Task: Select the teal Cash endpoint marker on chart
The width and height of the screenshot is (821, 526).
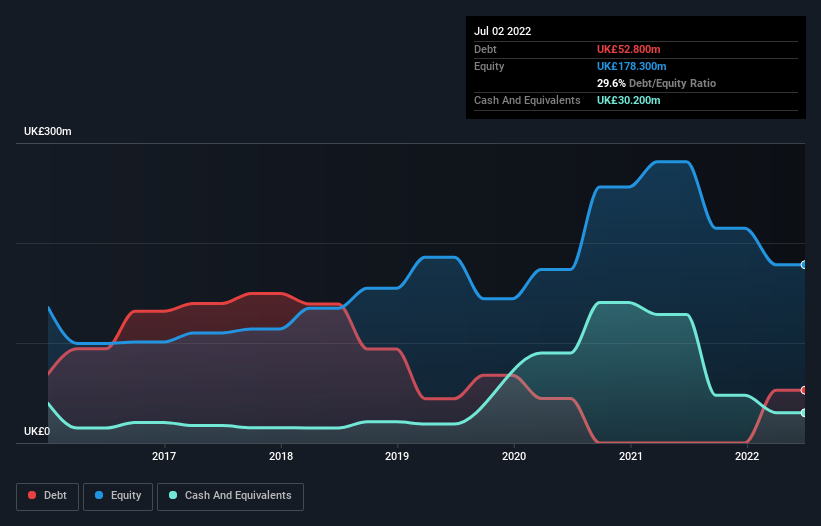Action: coord(804,413)
